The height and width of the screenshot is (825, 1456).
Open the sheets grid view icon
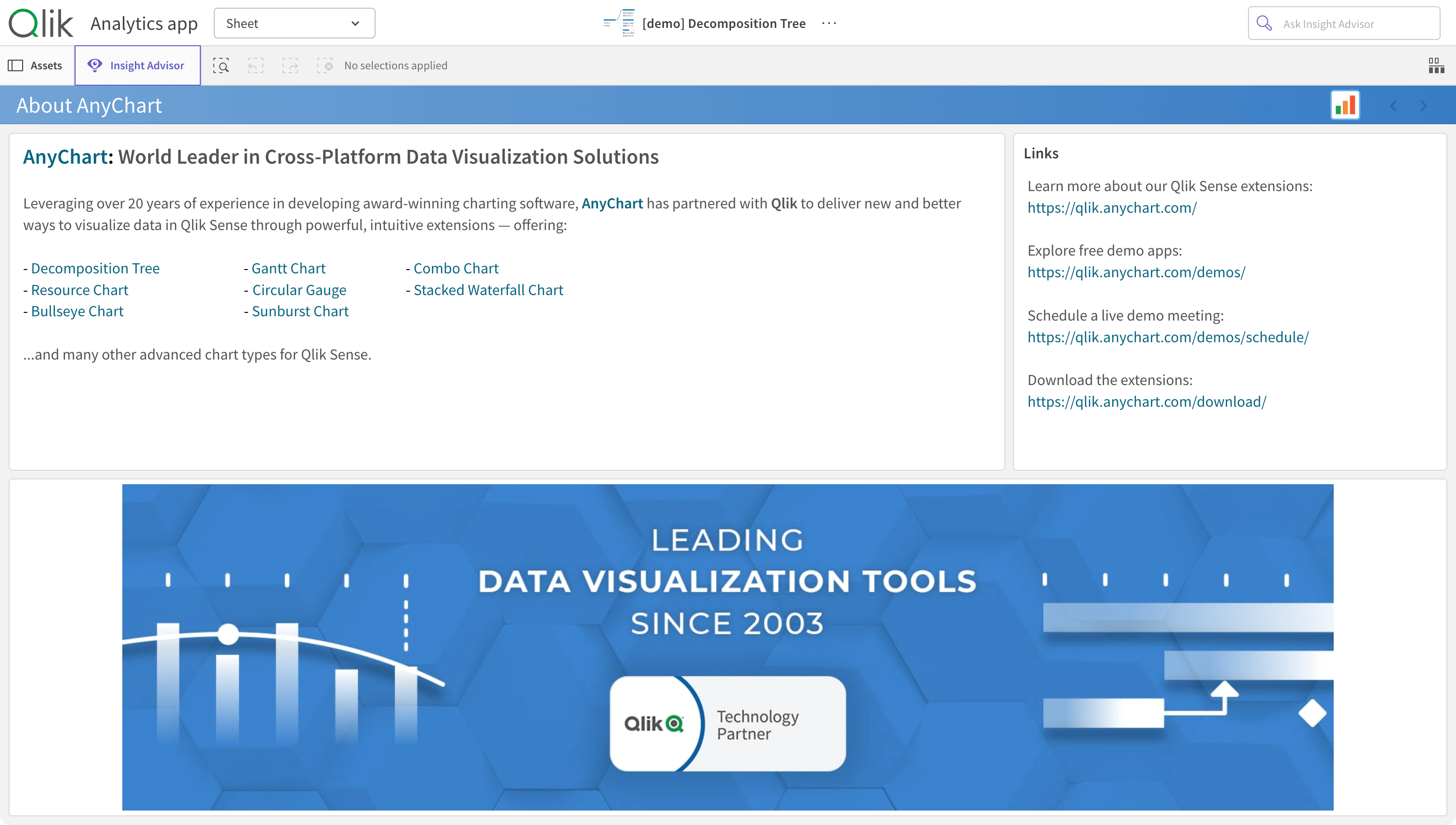tap(1436, 66)
